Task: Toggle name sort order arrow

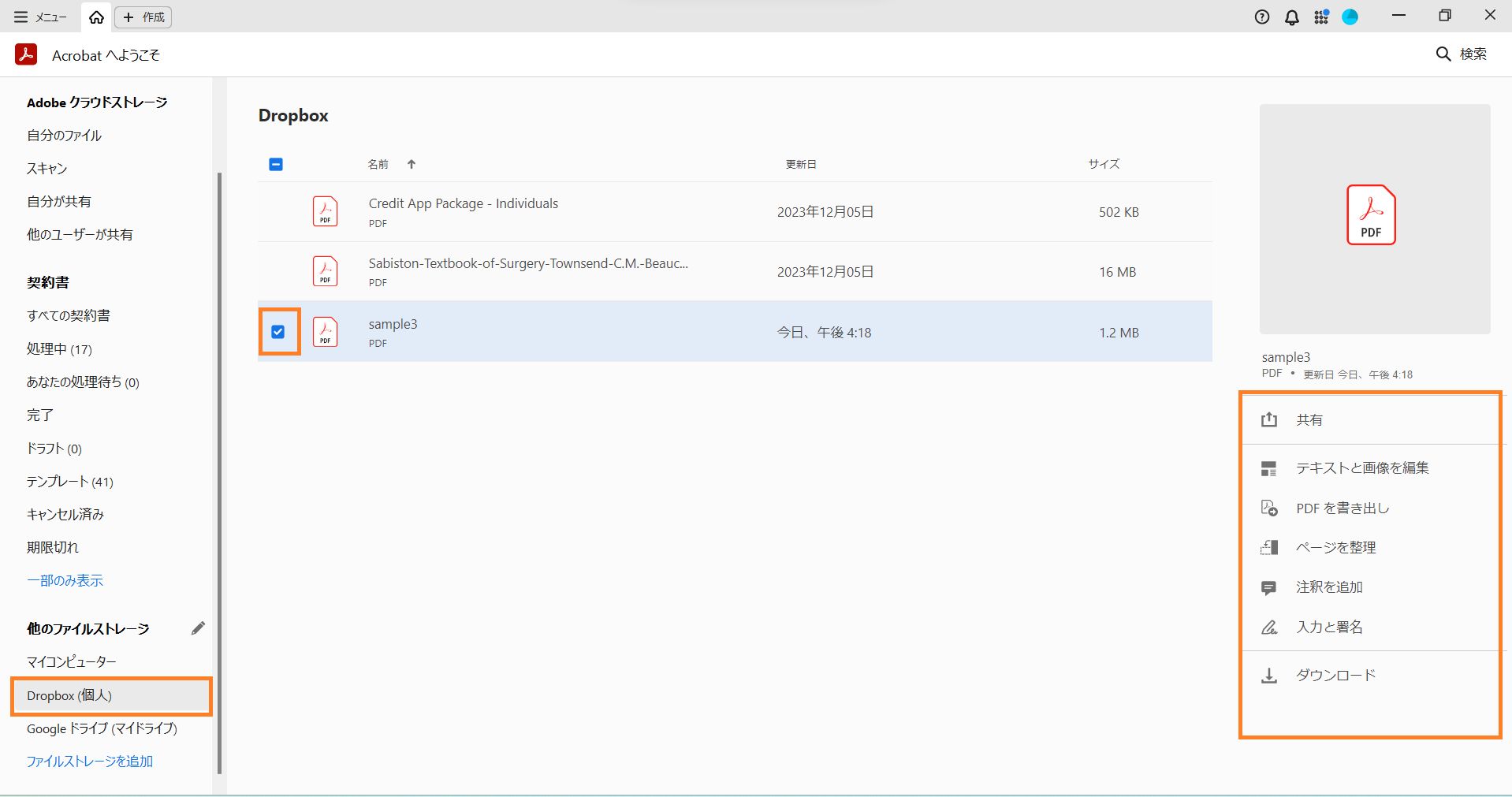Action: coord(412,164)
